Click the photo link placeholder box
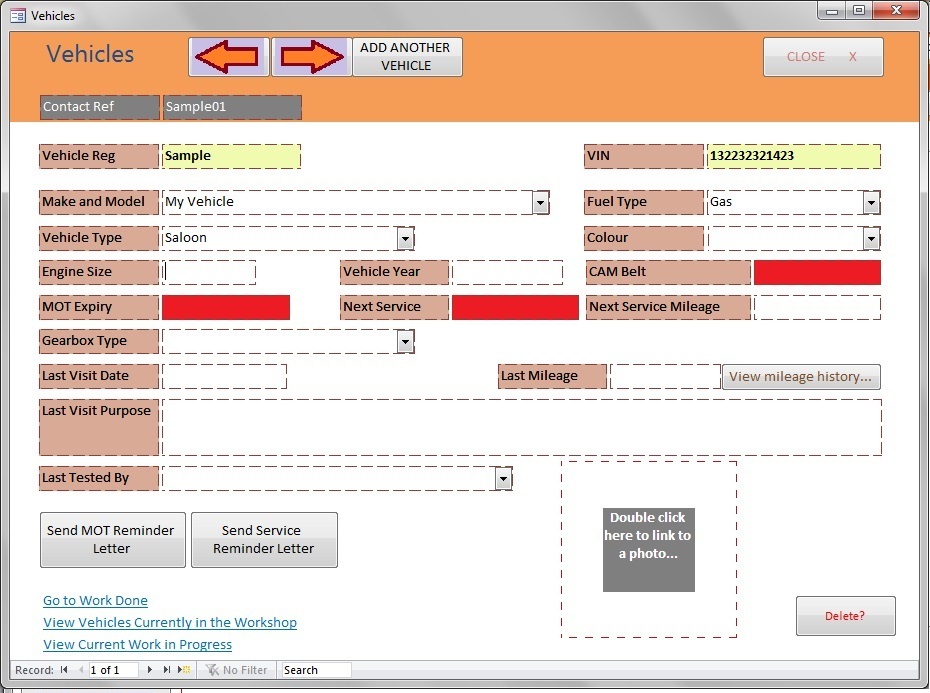 click(648, 549)
